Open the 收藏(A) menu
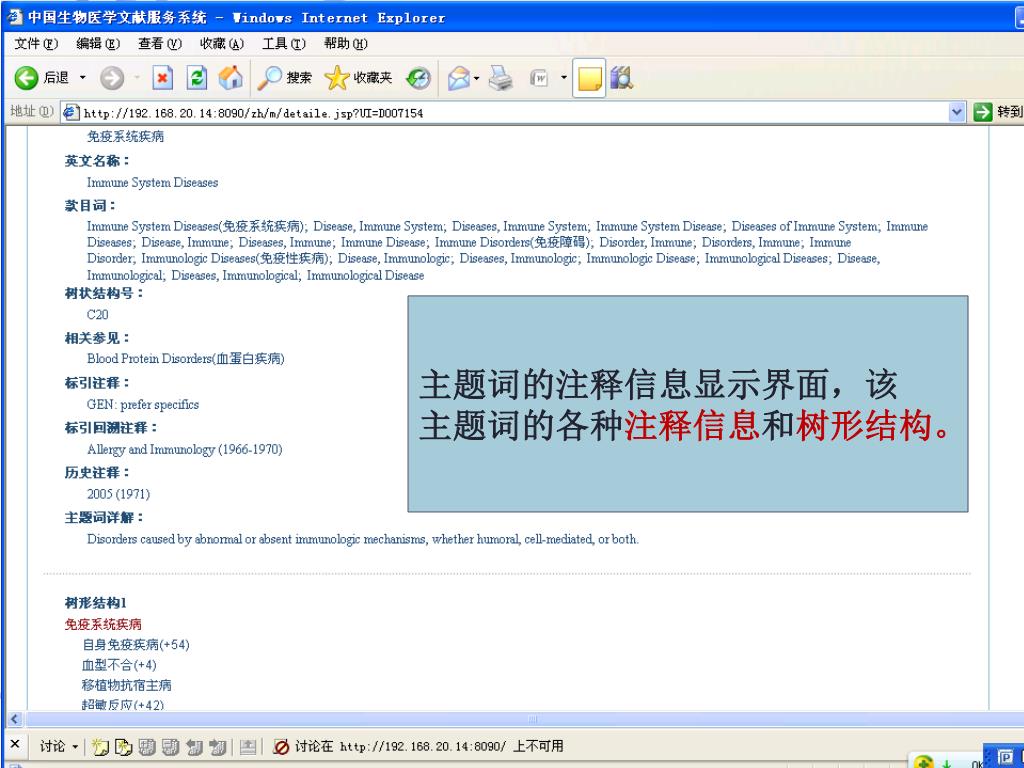This screenshot has width=1024, height=768. coord(222,44)
